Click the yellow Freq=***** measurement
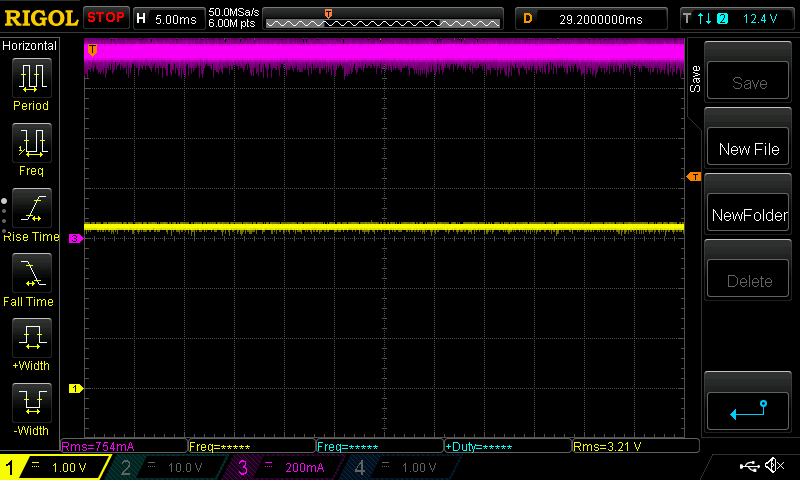Viewport: 800px width, 480px height. click(x=252, y=446)
